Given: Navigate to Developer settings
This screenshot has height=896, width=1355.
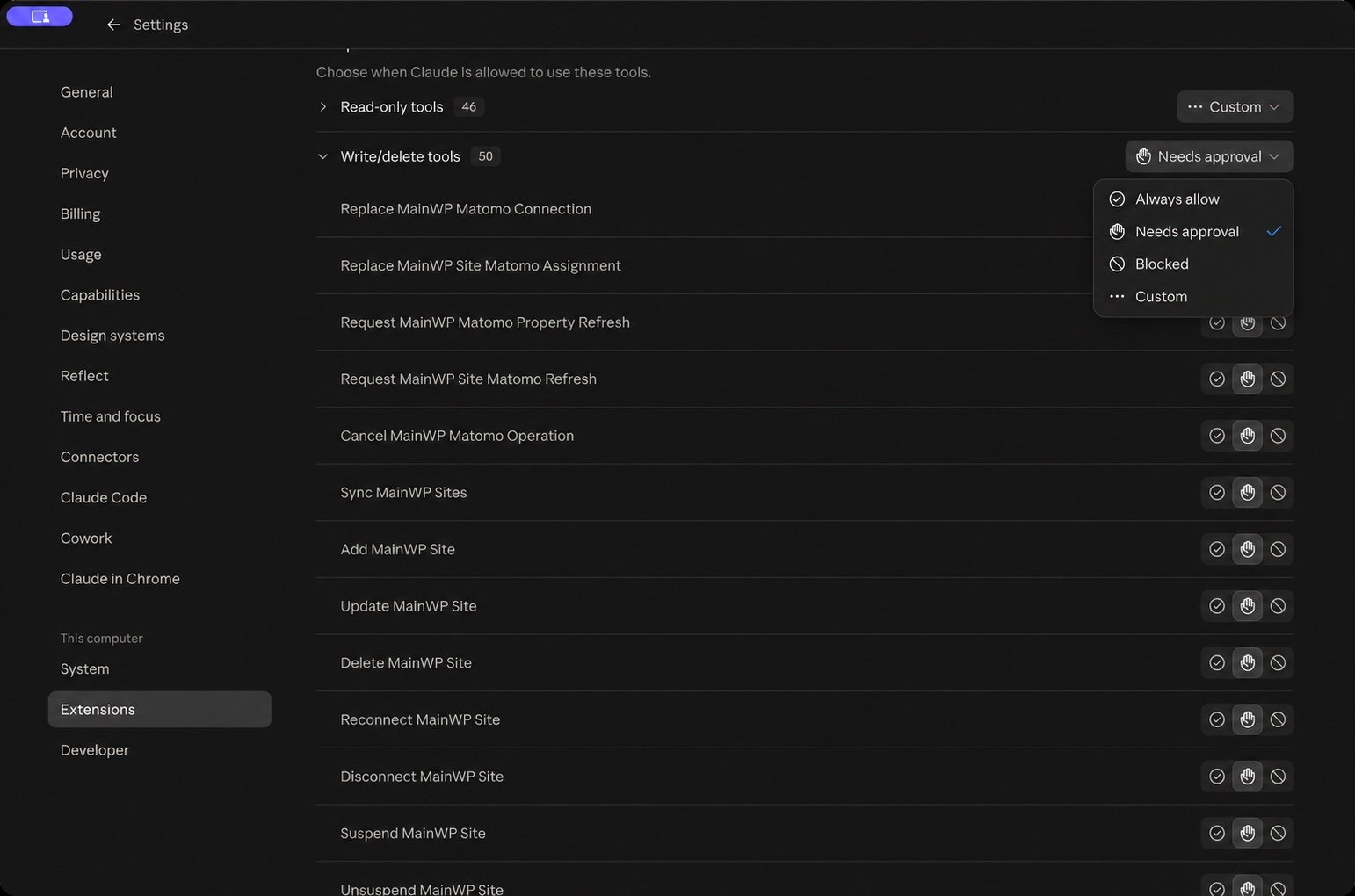Looking at the screenshot, I should click(94, 750).
